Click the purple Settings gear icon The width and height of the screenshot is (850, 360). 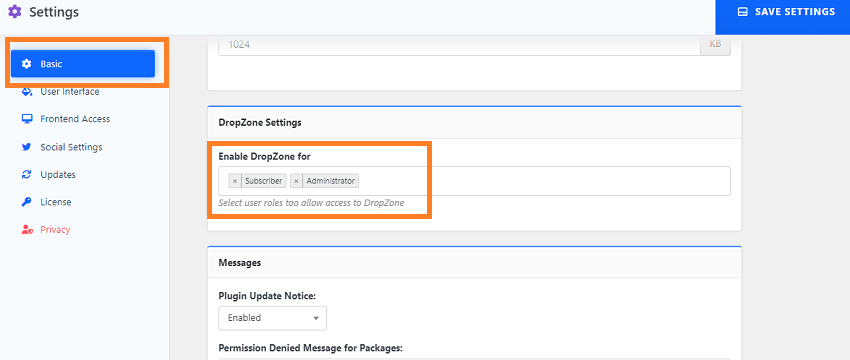(15, 11)
